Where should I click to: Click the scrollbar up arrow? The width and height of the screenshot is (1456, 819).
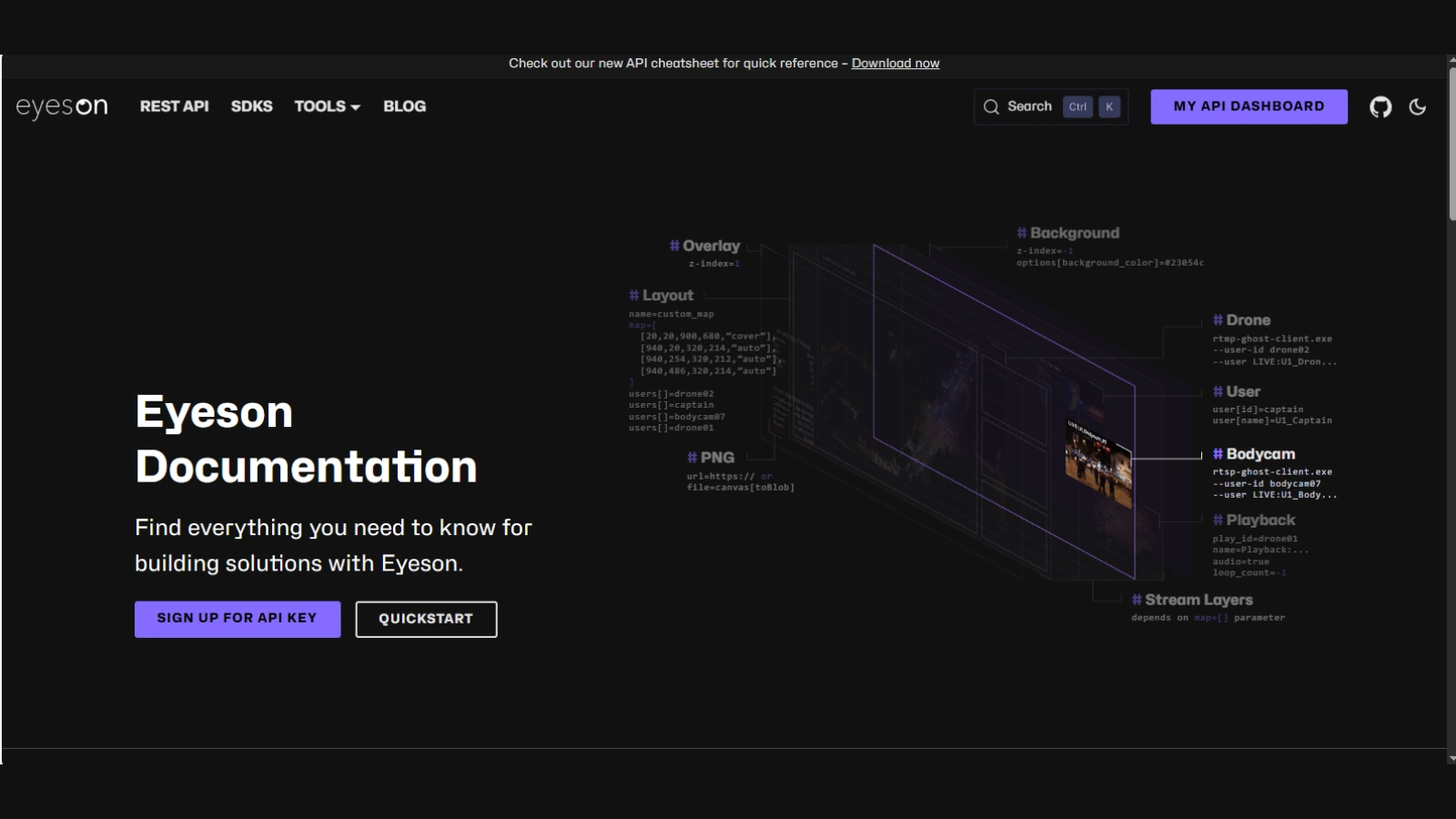[x=1451, y=60]
